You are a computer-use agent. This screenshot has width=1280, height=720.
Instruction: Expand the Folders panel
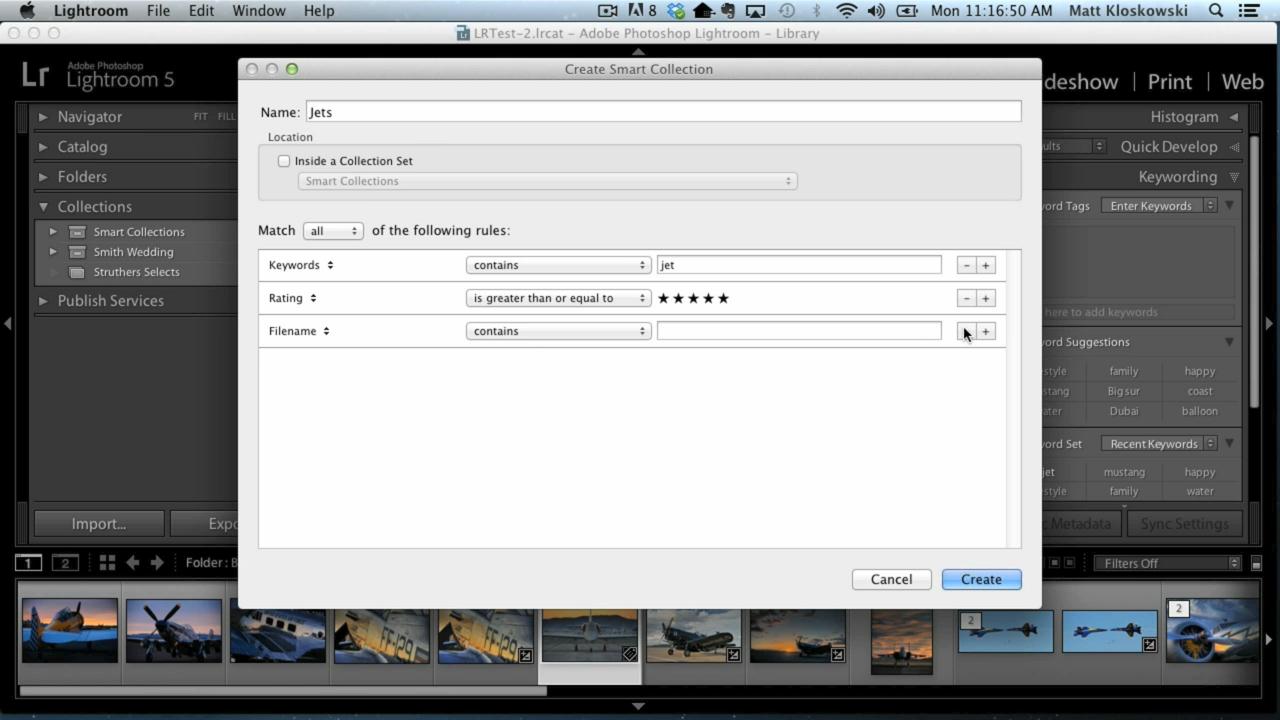pyautogui.click(x=43, y=177)
